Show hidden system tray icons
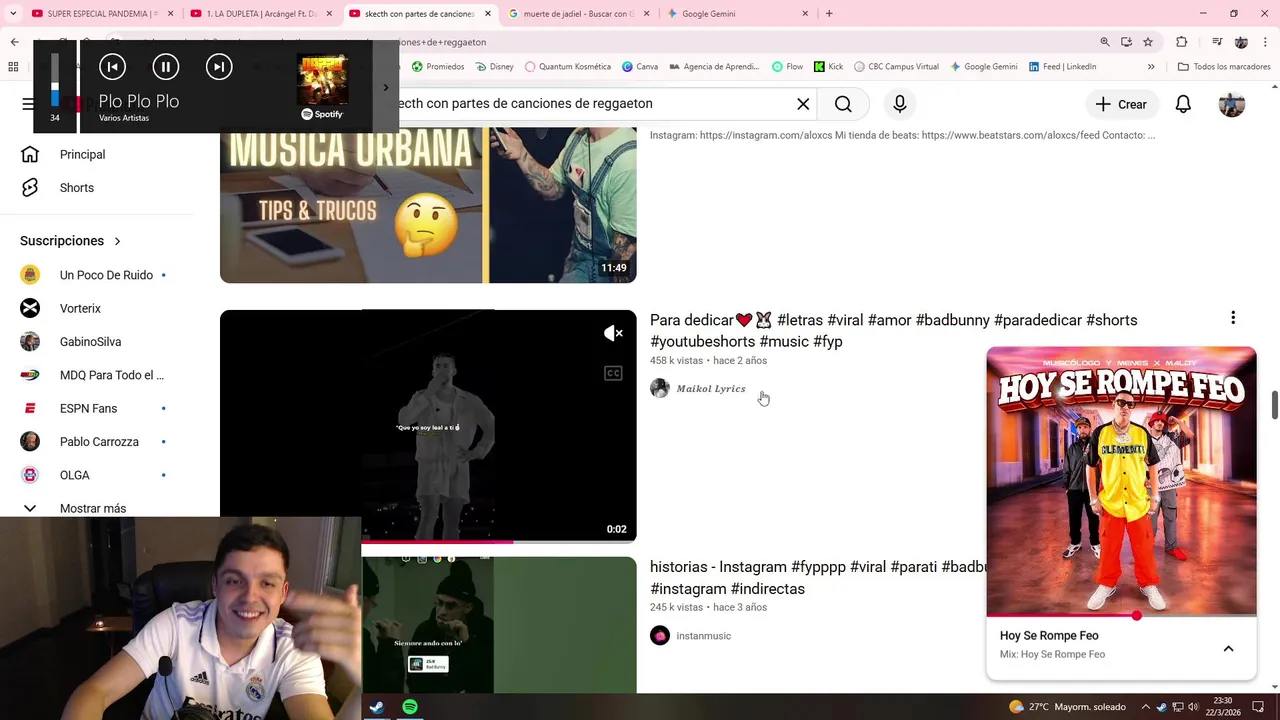The width and height of the screenshot is (1280, 720). click(x=1146, y=707)
